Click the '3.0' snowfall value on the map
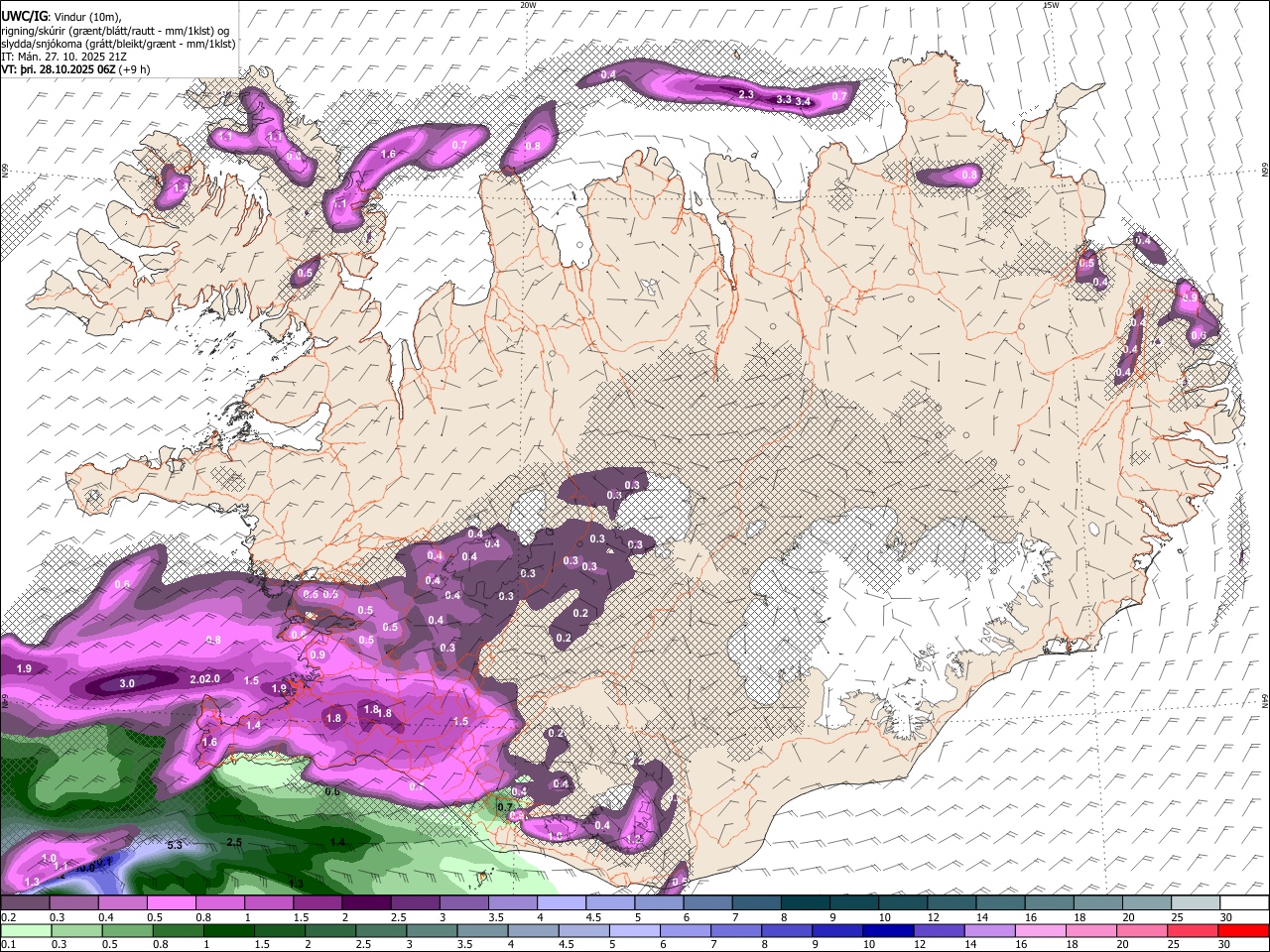The height and width of the screenshot is (952, 1270). coord(127,684)
